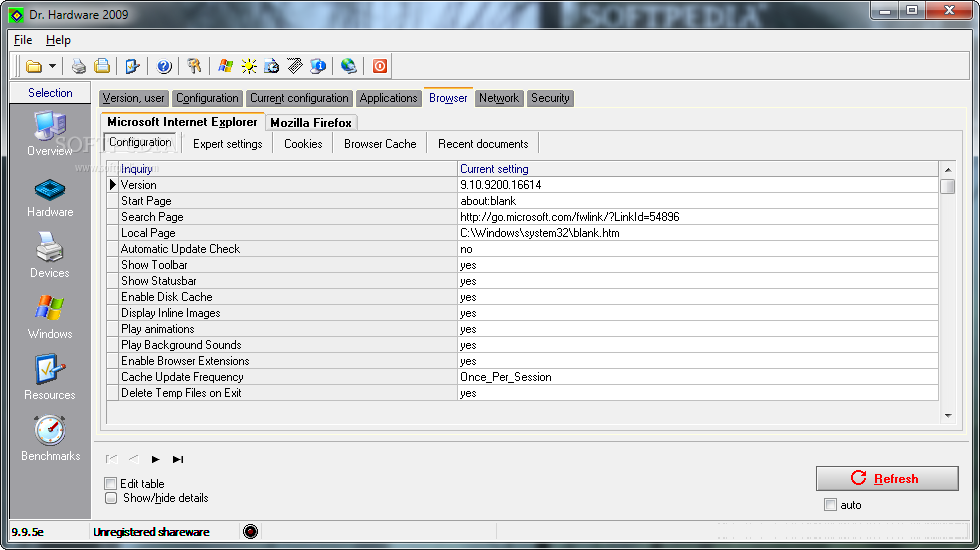Image resolution: width=980 pixels, height=550 pixels.
Task: Switch to the Applications tab
Action: coord(388,98)
